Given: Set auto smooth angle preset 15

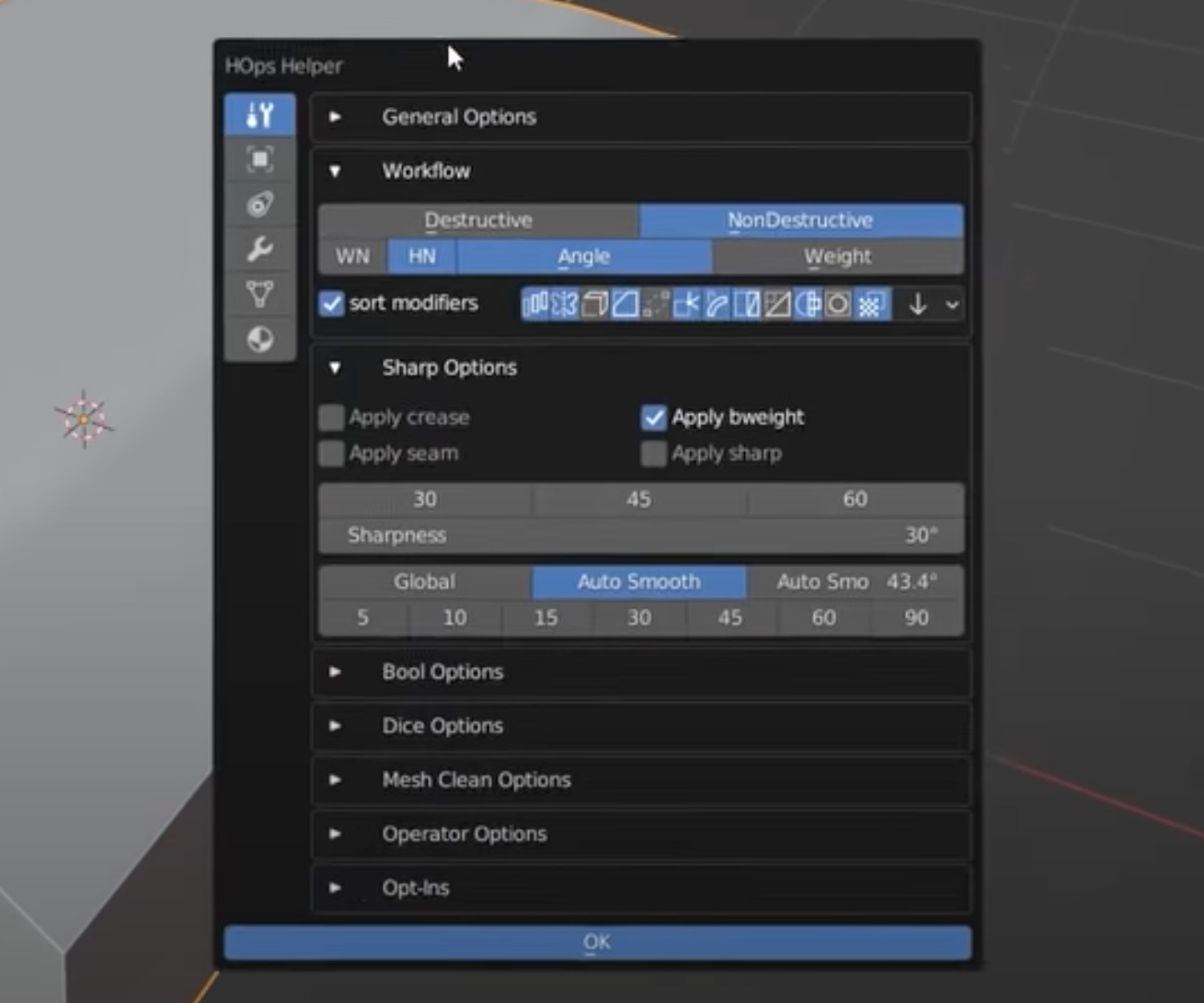Looking at the screenshot, I should 547,618.
